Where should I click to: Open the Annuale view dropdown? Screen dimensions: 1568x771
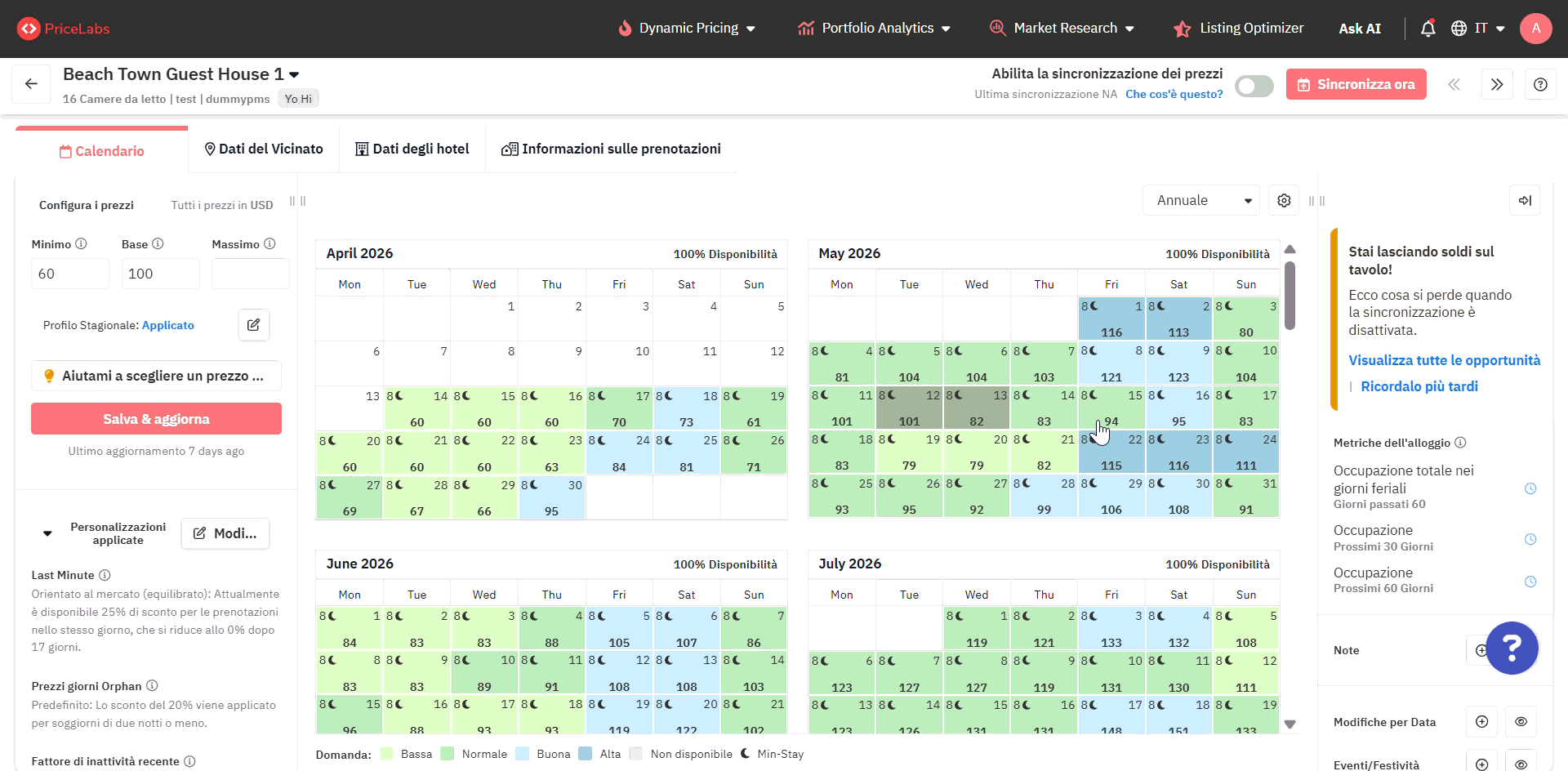1200,200
